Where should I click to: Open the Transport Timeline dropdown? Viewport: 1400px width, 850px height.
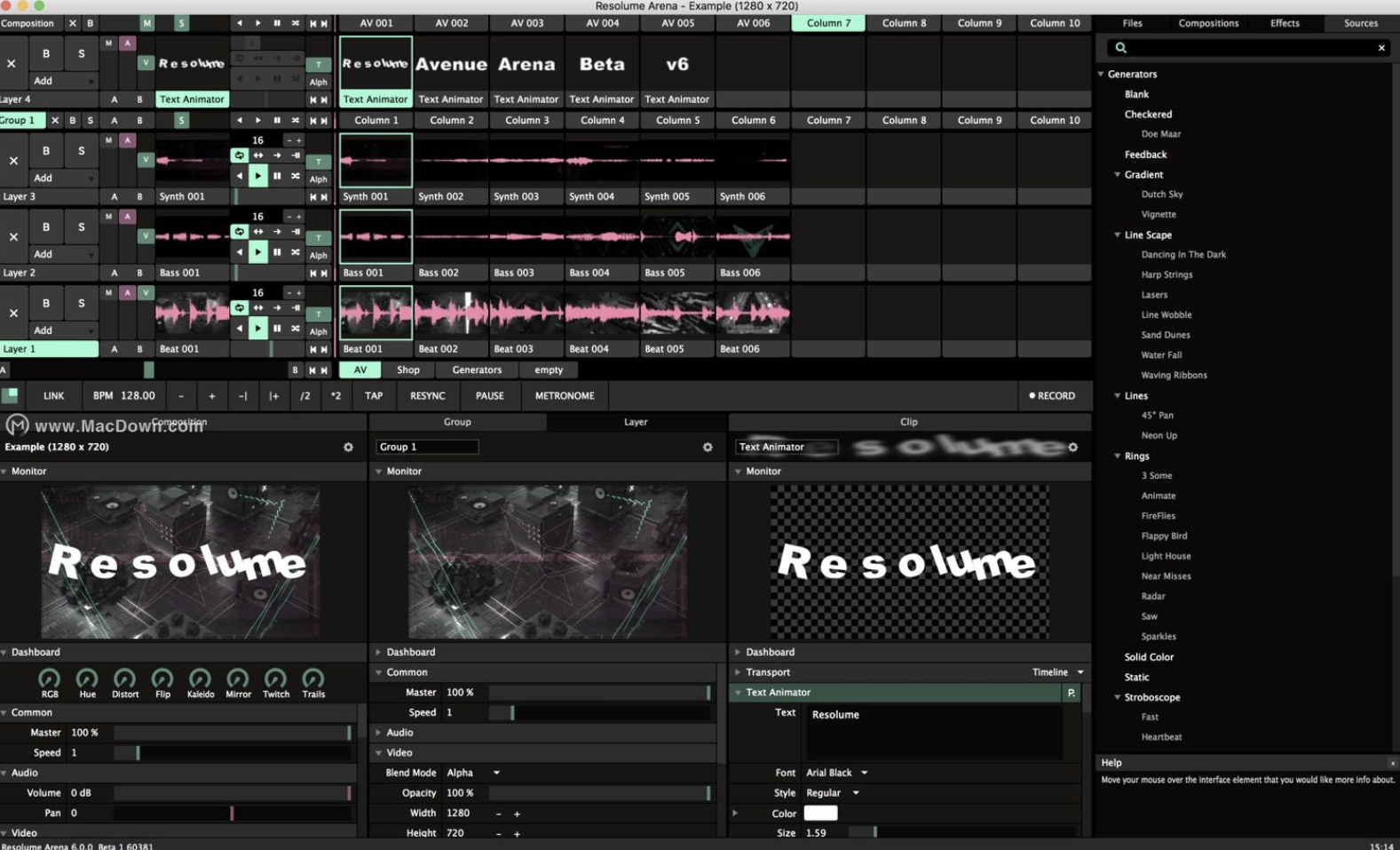1057,672
